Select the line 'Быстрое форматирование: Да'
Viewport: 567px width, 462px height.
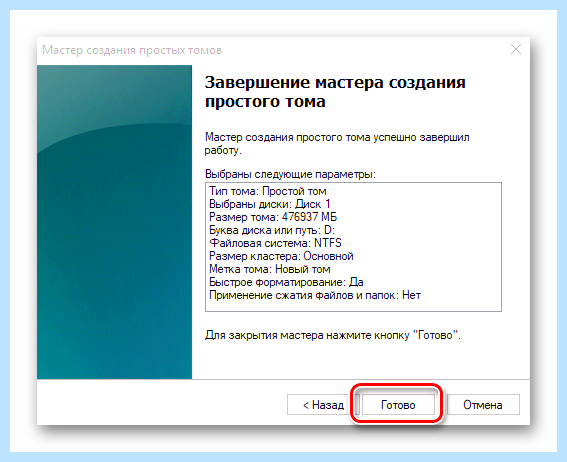point(286,282)
